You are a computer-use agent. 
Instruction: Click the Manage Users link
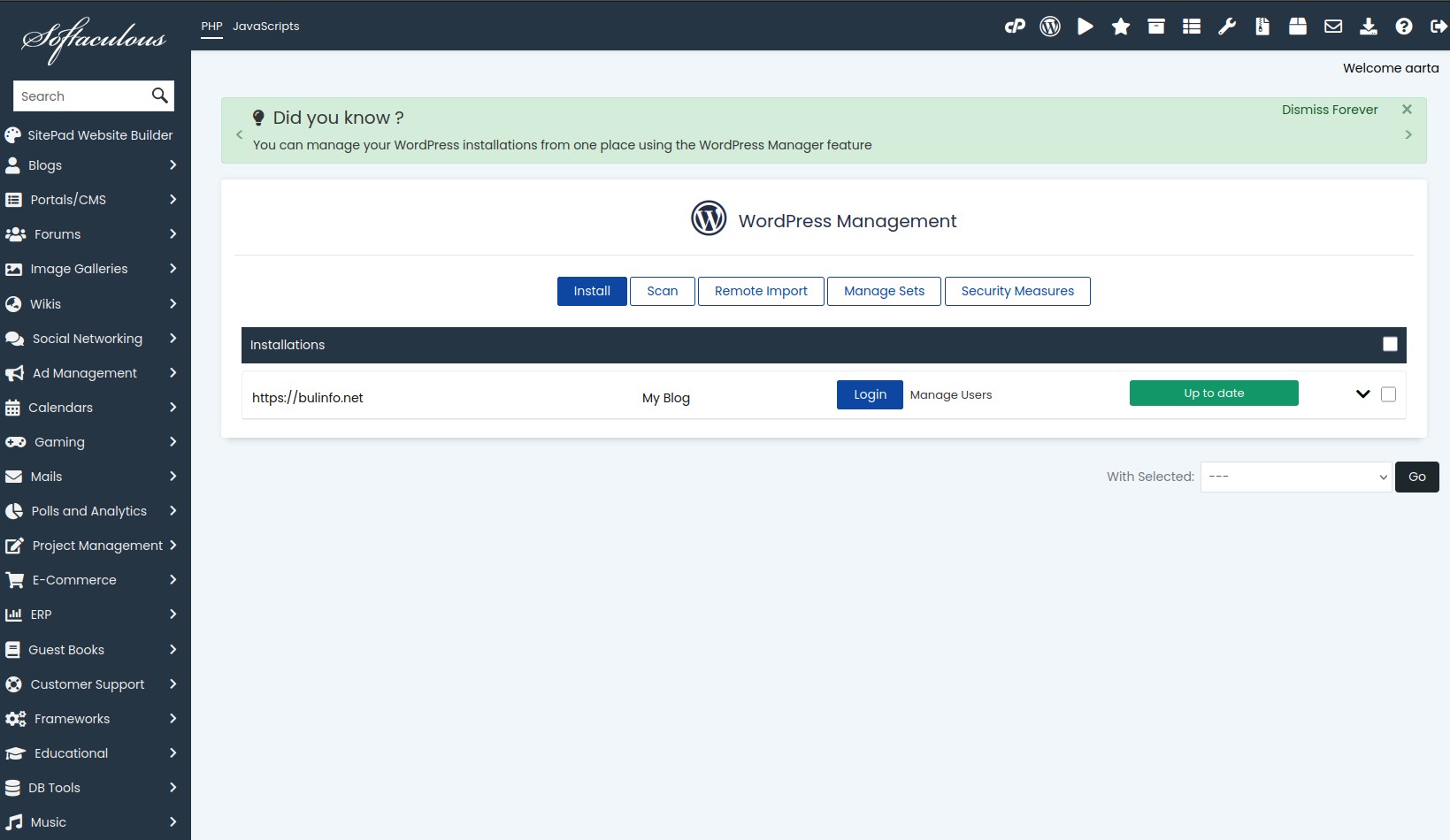951,395
